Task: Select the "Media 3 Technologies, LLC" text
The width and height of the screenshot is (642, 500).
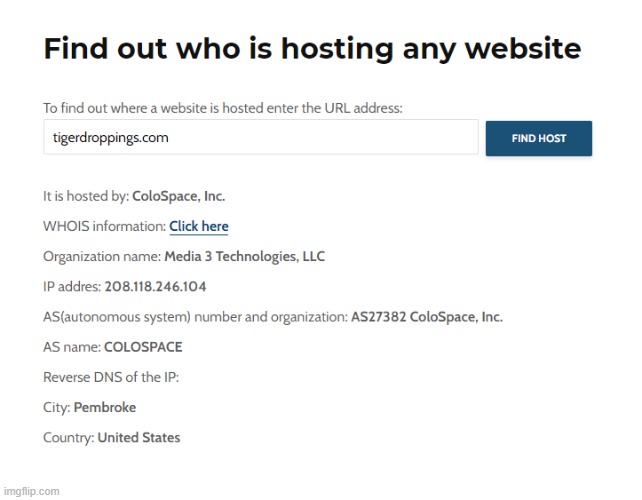Action: [244, 257]
